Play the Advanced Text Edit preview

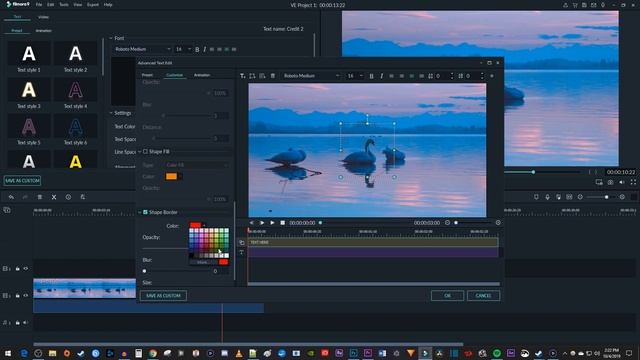[x=272, y=223]
